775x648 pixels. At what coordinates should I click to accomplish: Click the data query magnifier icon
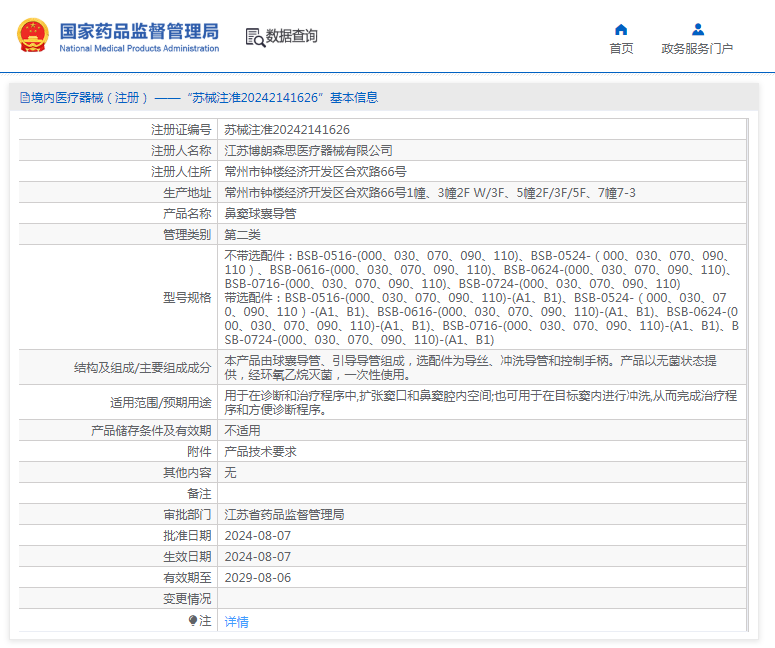tap(256, 38)
